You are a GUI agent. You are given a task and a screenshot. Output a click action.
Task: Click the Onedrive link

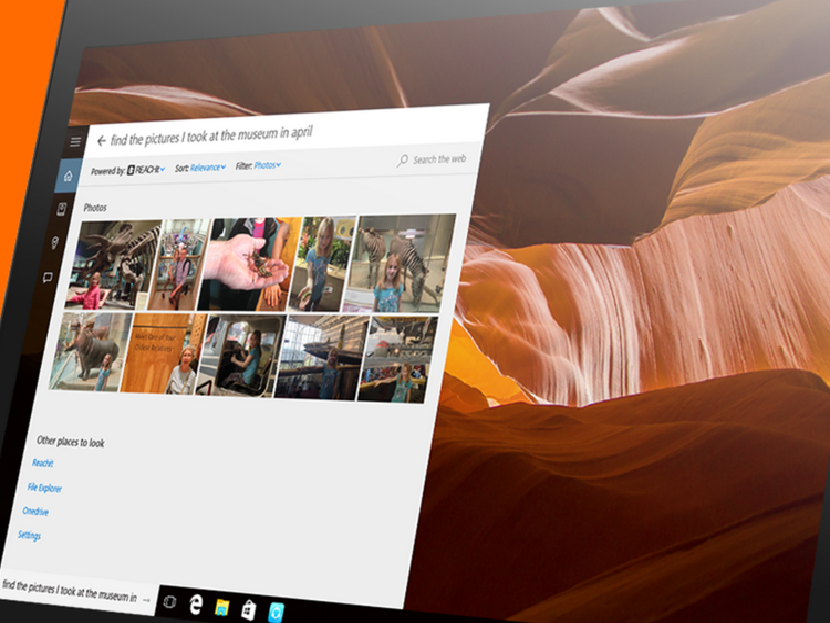(x=35, y=511)
